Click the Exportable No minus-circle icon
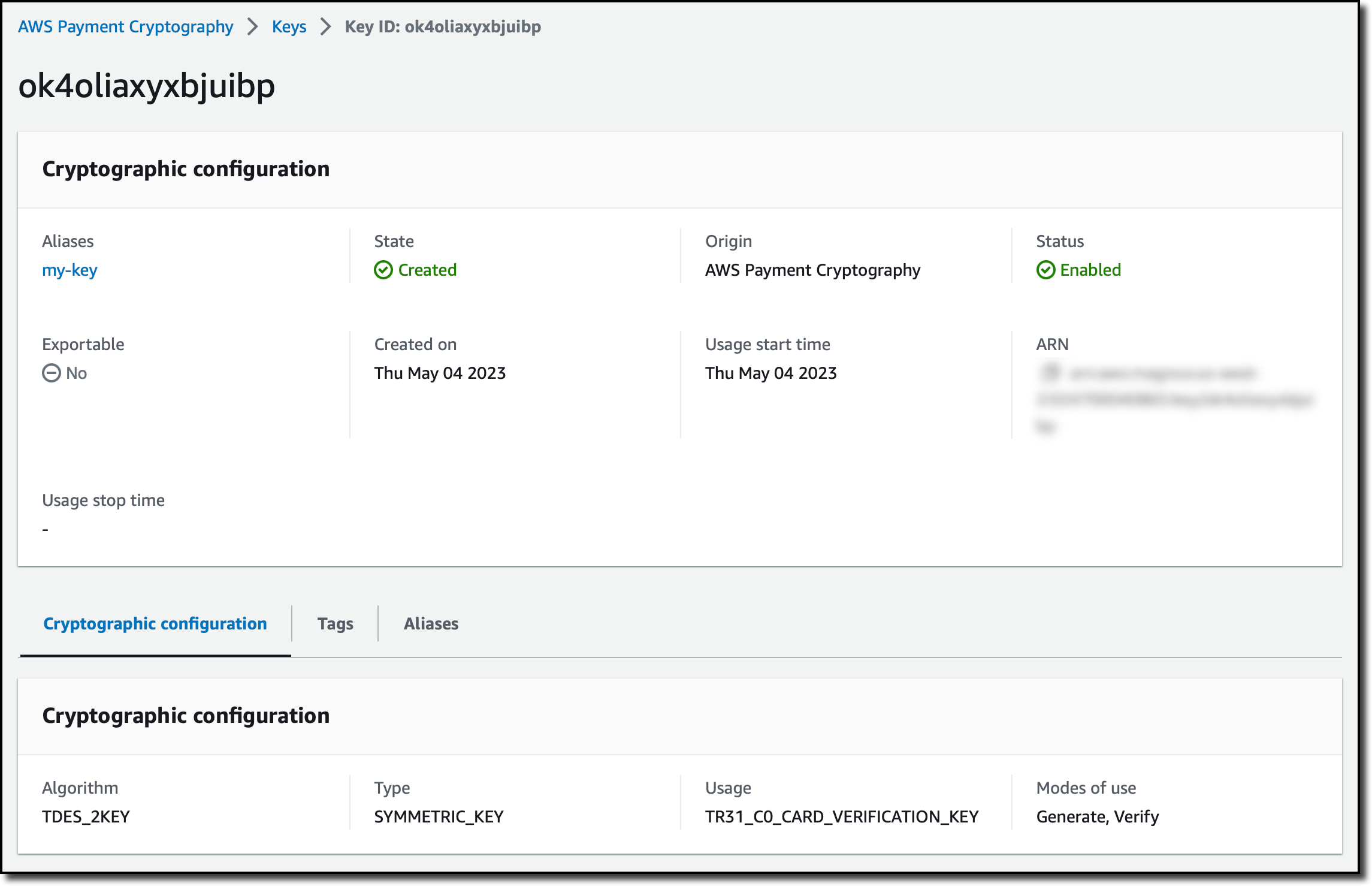 click(x=52, y=373)
